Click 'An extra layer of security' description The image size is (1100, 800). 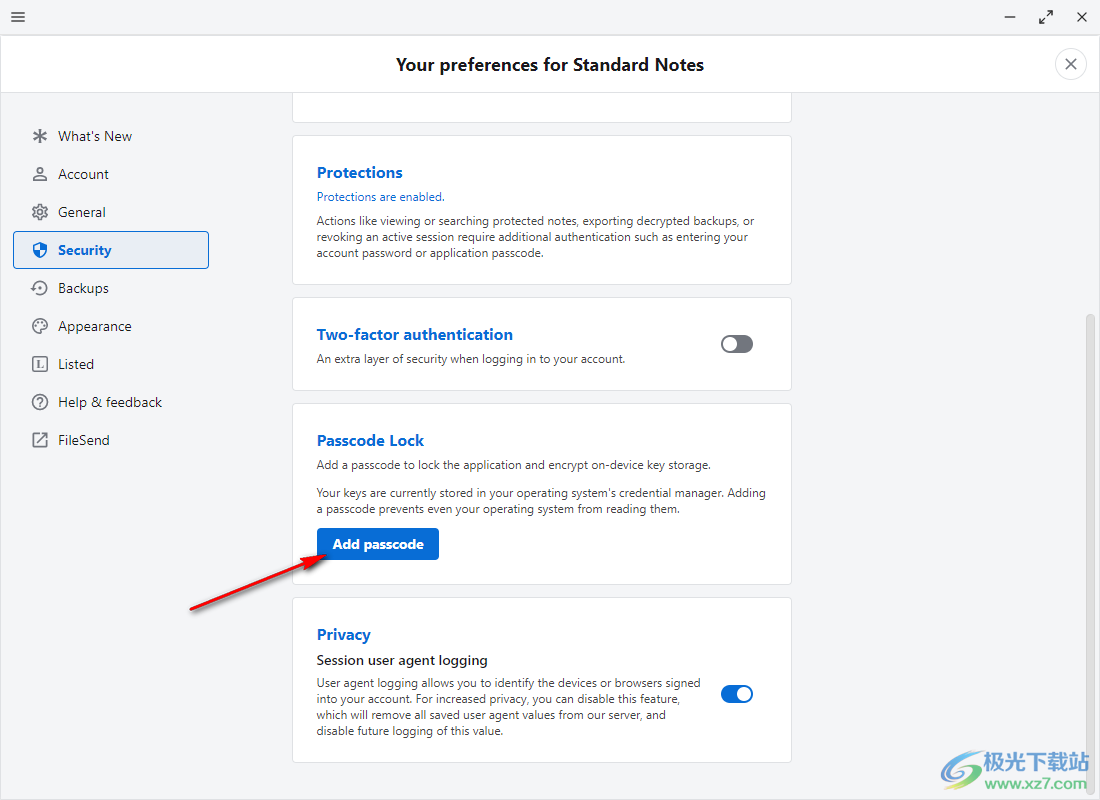coord(471,359)
